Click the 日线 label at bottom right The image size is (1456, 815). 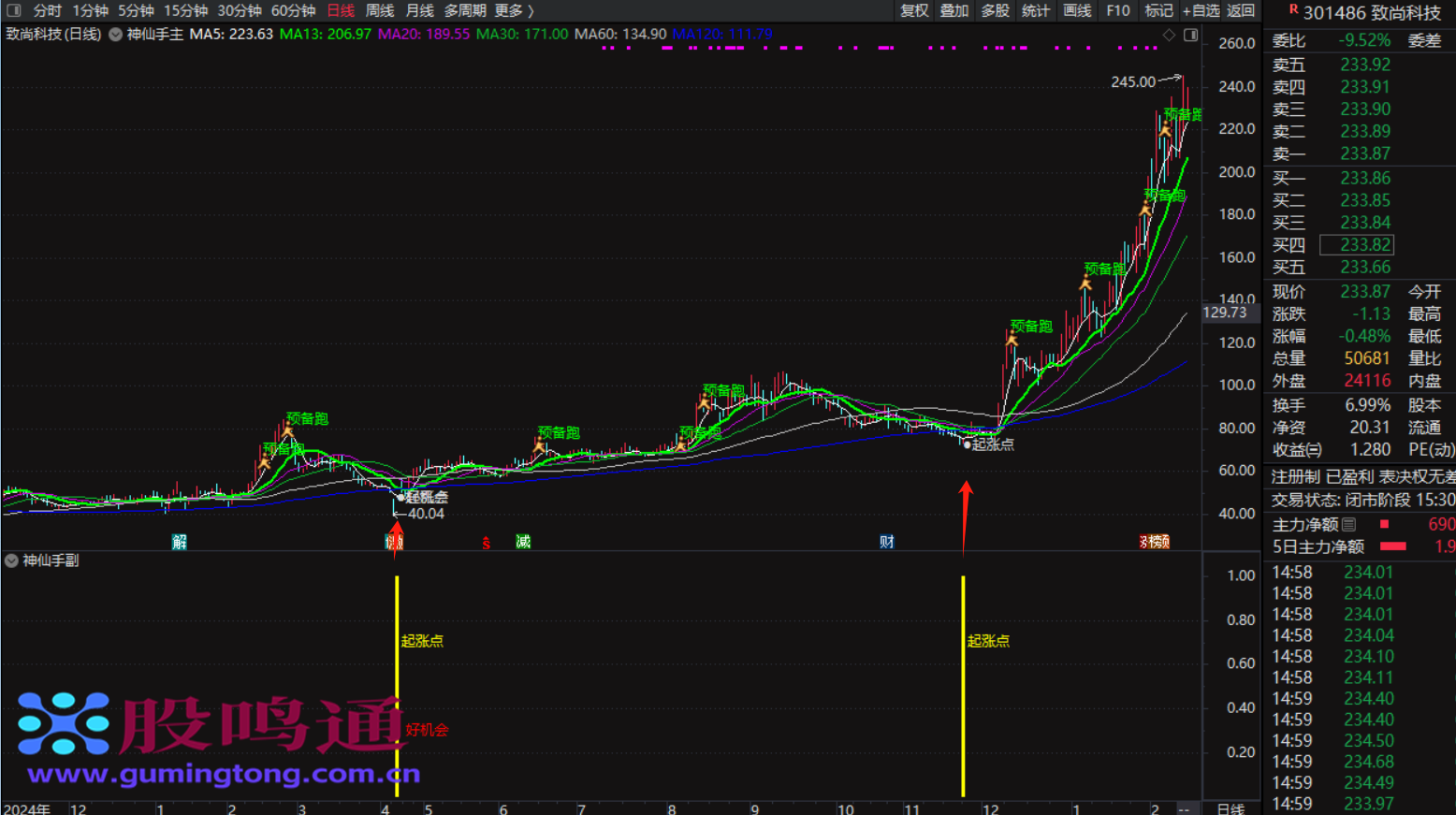click(x=1230, y=808)
